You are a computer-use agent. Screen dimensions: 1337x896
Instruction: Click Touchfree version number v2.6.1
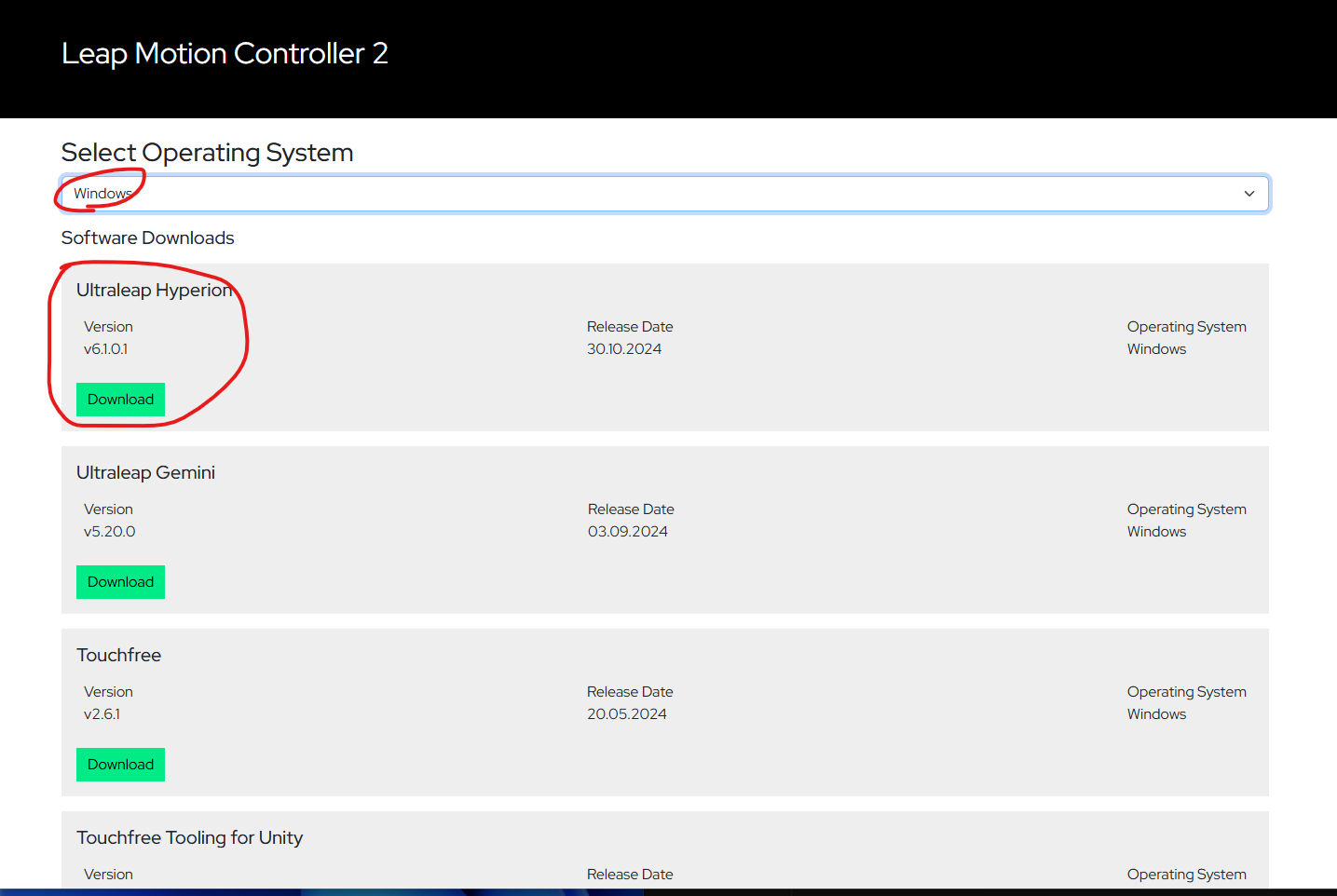tap(102, 714)
